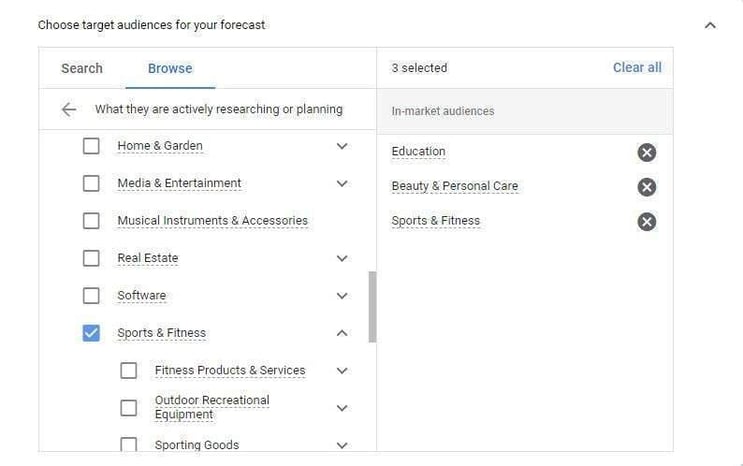
Task: Click the Clear all link
Action: click(x=637, y=67)
